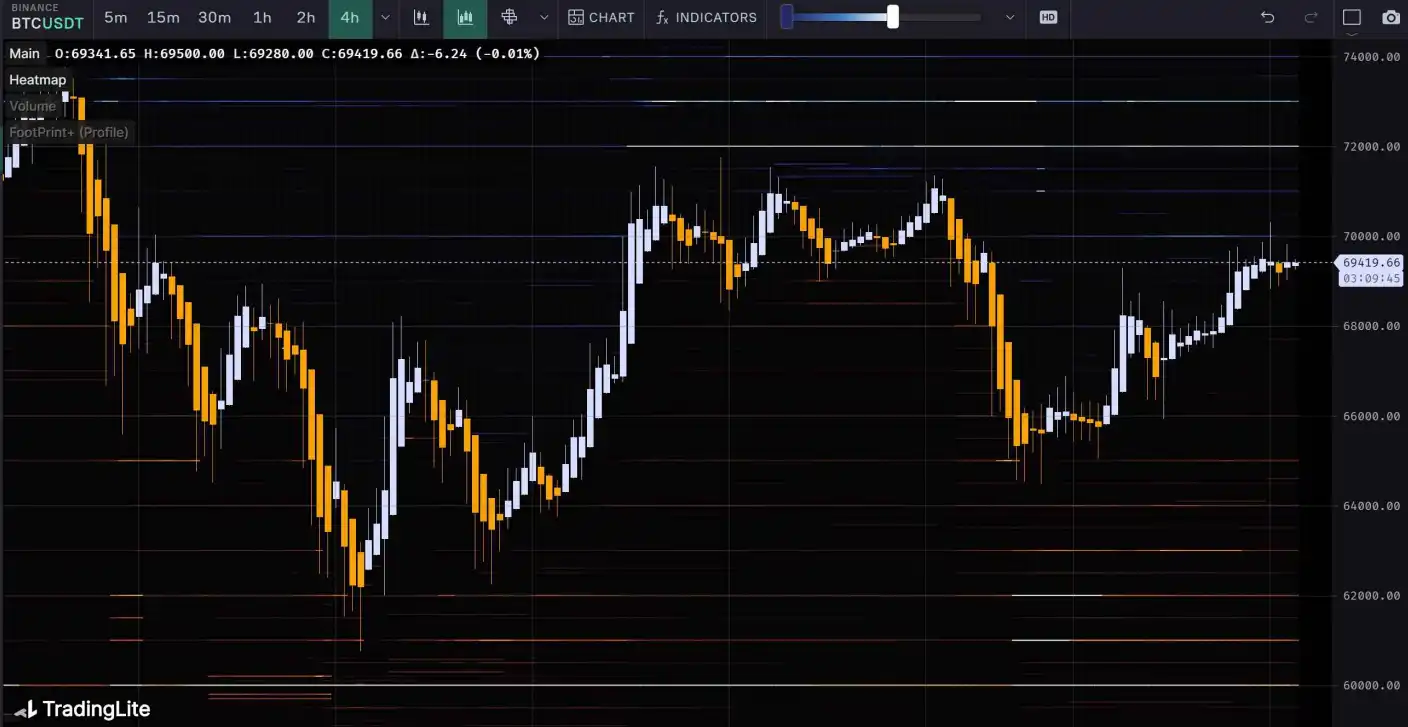Select the crosshair cursor tool
This screenshot has height=727, width=1408.
tap(509, 17)
